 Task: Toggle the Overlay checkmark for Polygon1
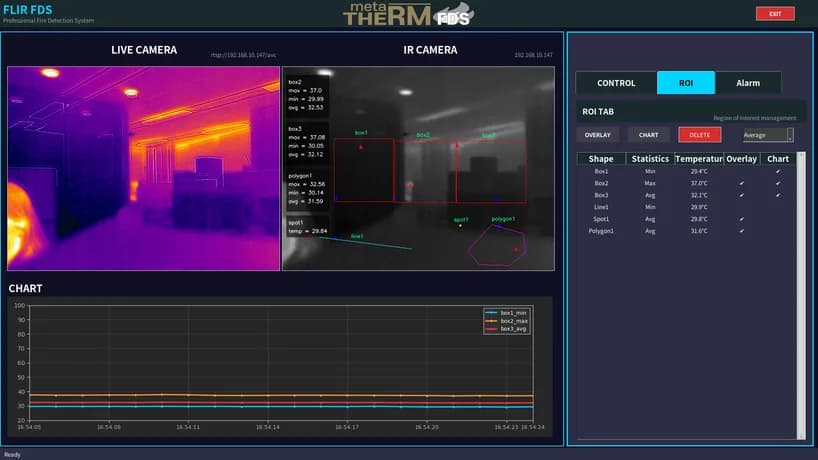coord(741,231)
